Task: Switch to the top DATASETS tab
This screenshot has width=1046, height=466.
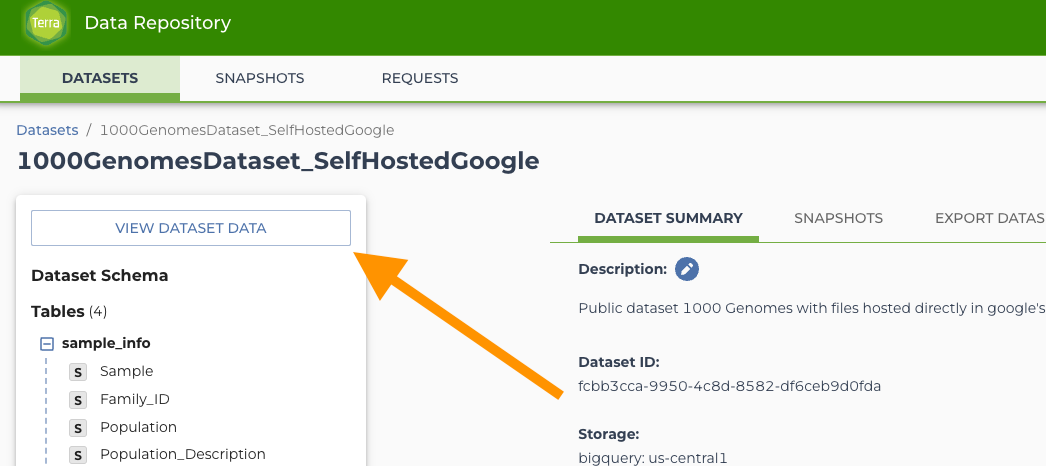Action: click(x=100, y=78)
